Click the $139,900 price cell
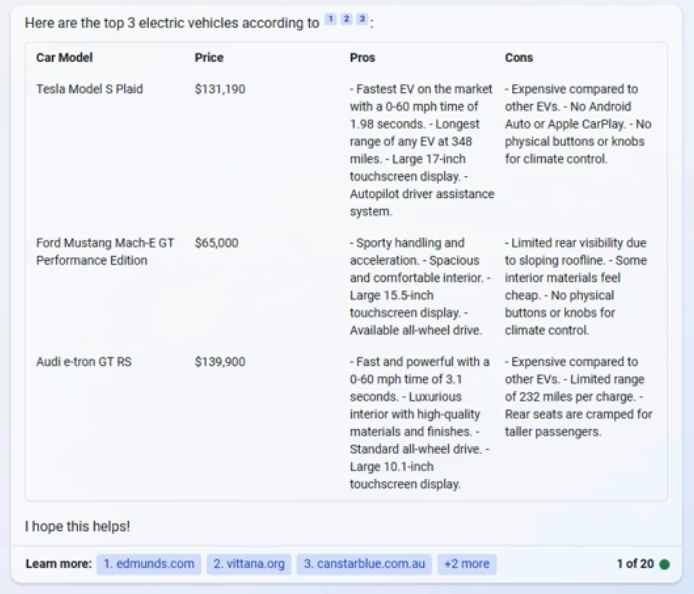Screen dimensions: 694x594 click(x=219, y=362)
